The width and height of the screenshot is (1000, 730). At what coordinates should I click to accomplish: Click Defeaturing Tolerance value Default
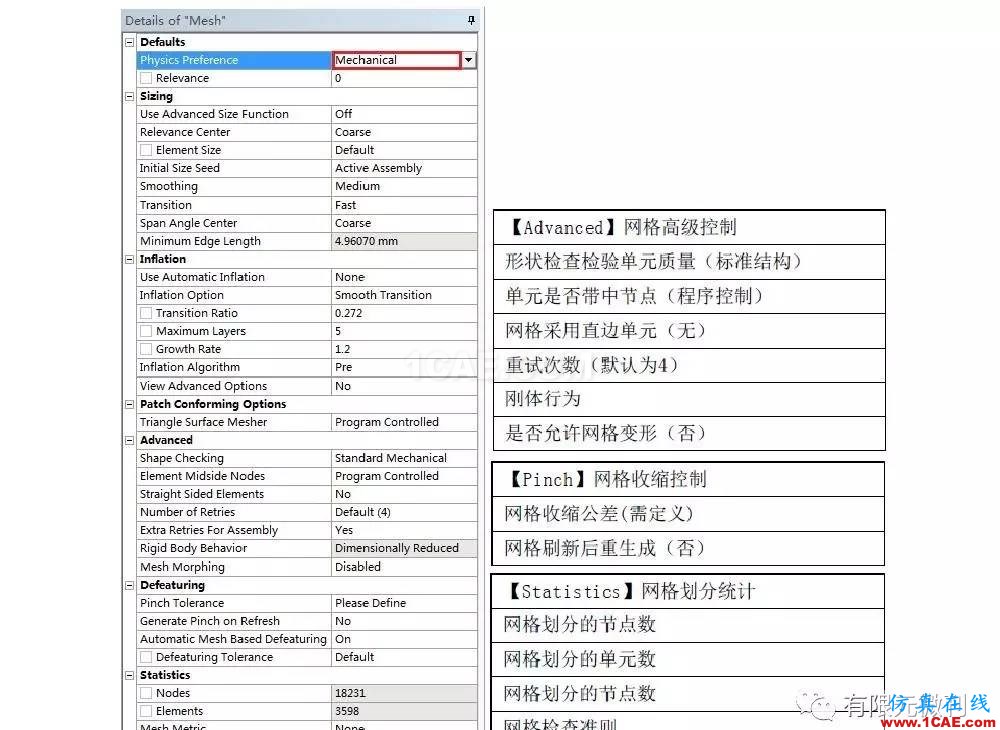404,657
